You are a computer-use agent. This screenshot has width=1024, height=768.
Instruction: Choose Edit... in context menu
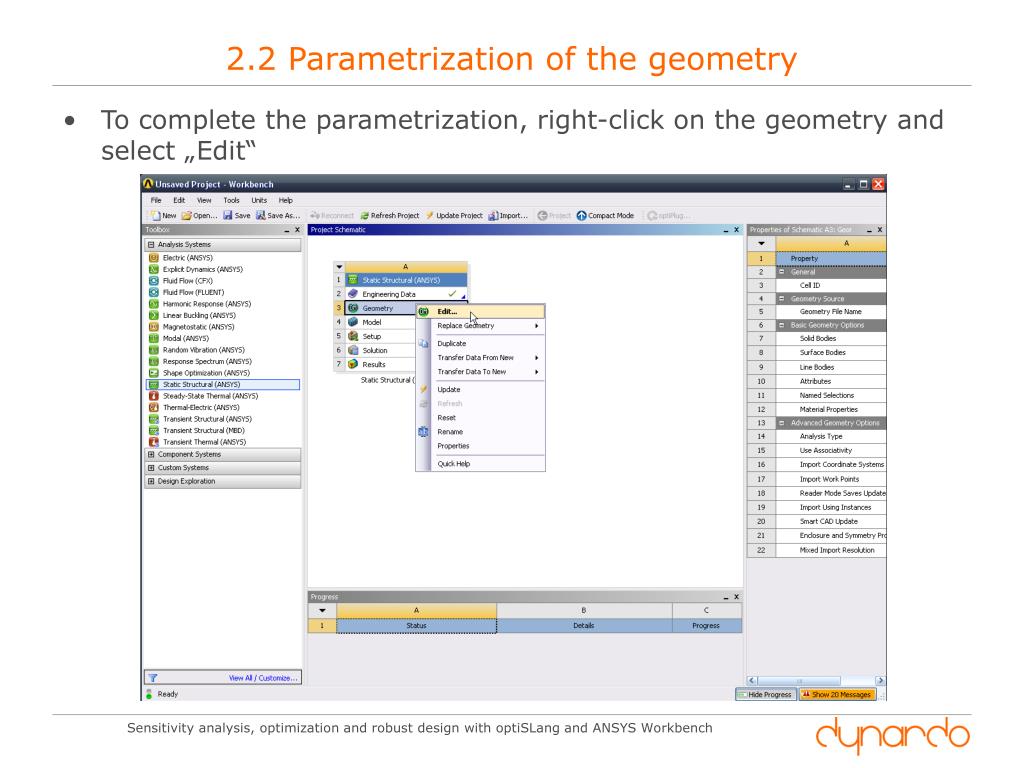coord(481,312)
